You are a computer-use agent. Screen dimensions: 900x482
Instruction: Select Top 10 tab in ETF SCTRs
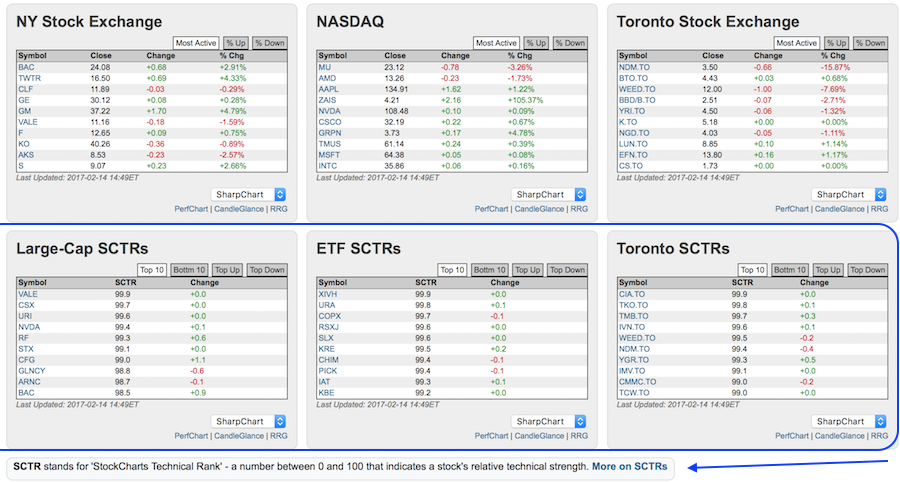[x=452, y=270]
